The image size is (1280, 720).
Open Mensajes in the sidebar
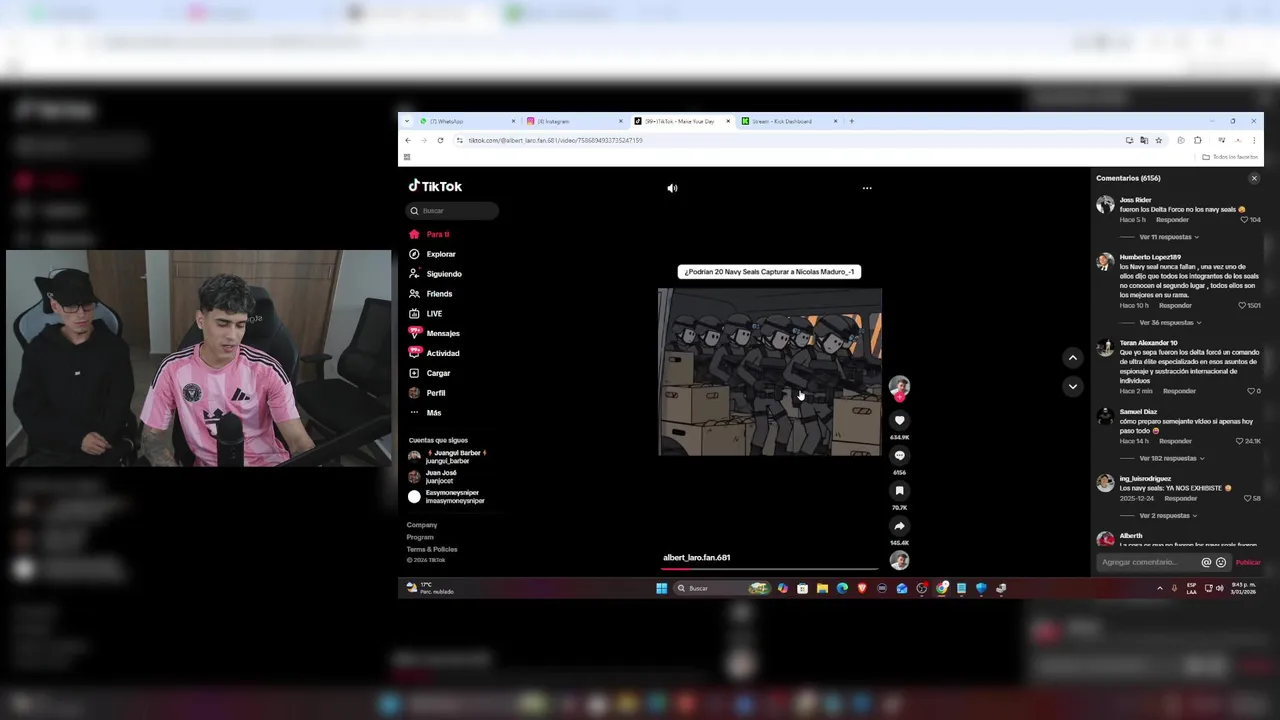434,333
